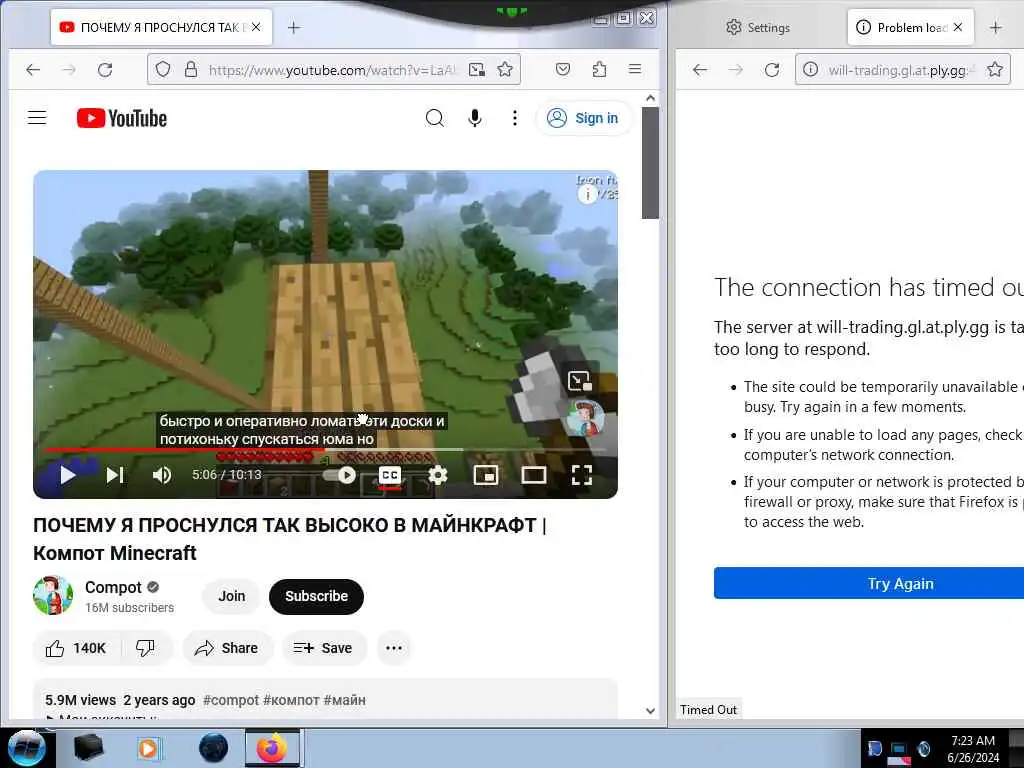Open YouTube settings three-dot menu

tap(515, 118)
